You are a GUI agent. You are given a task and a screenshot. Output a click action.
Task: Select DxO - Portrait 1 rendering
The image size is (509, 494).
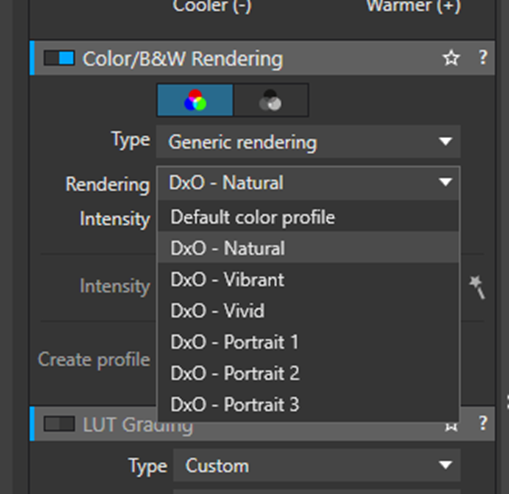[308, 342]
